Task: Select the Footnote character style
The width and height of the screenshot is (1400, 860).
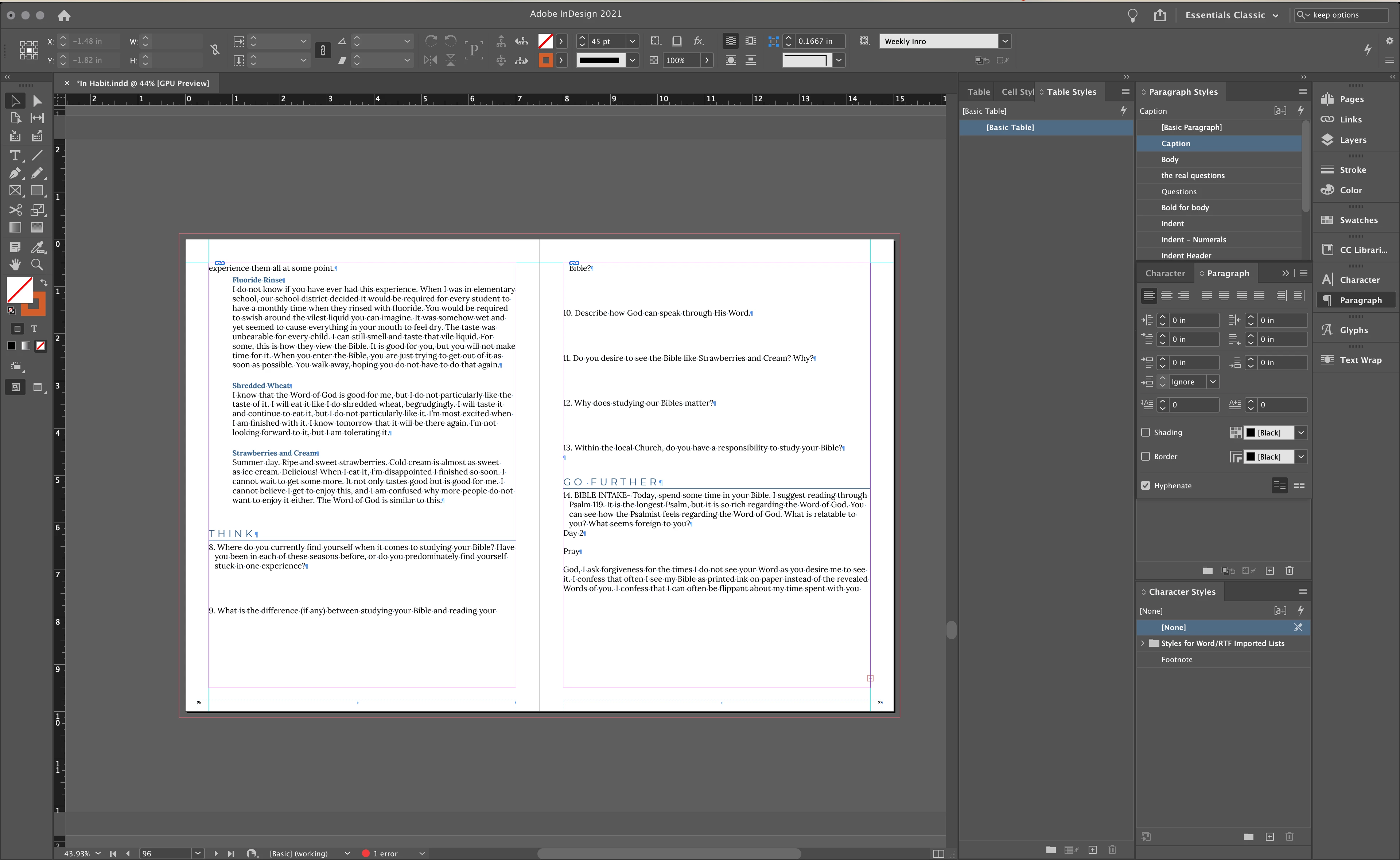Action: [x=1177, y=659]
